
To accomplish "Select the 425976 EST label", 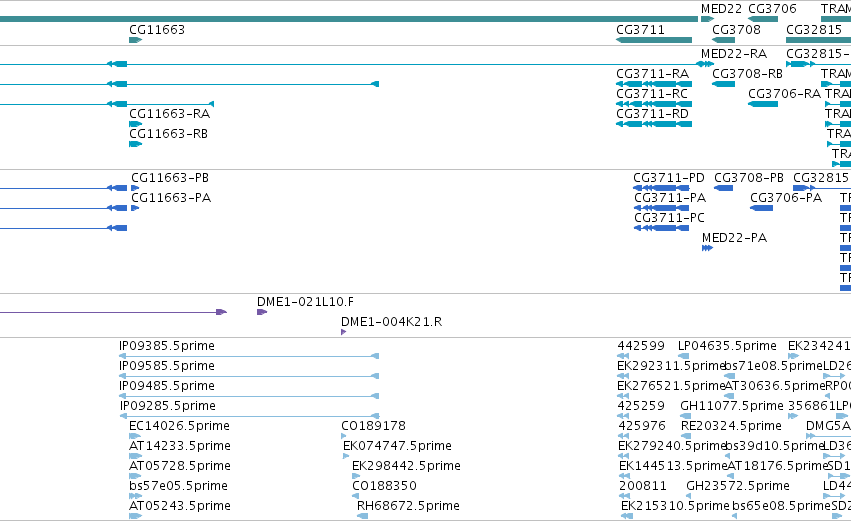I will [x=642, y=426].
